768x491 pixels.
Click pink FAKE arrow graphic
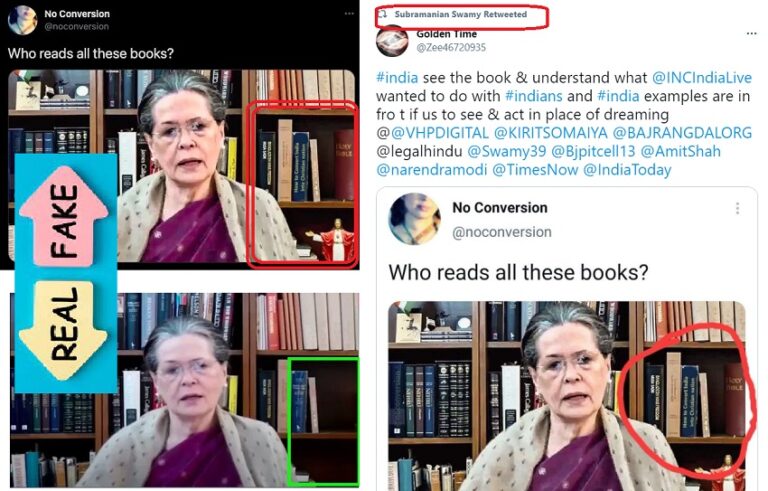point(64,216)
